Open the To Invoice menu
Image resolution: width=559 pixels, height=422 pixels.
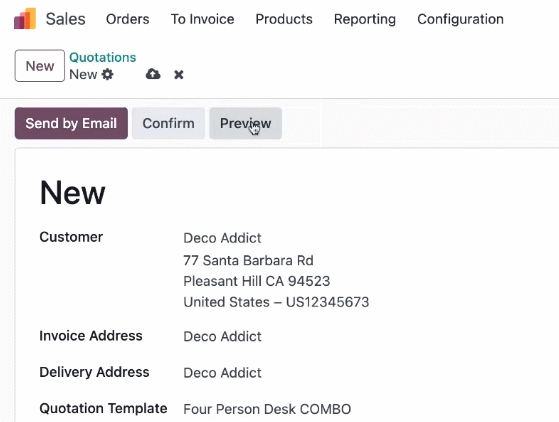(202, 19)
